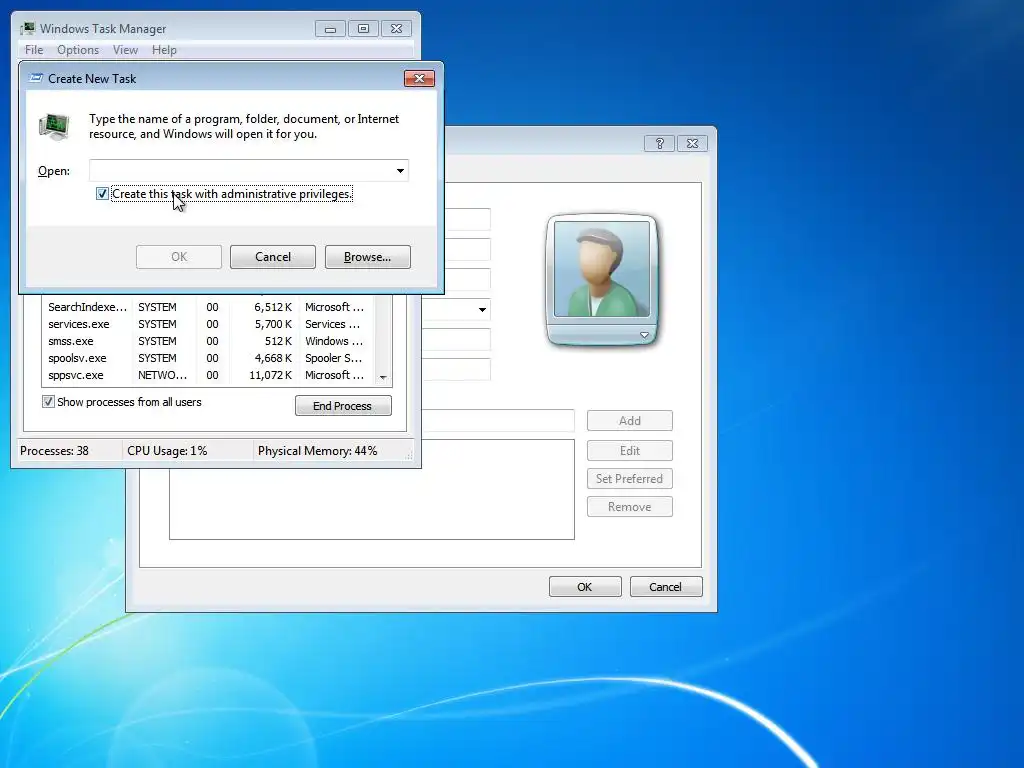Click the Browse... button
The height and width of the screenshot is (768, 1024).
point(368,257)
